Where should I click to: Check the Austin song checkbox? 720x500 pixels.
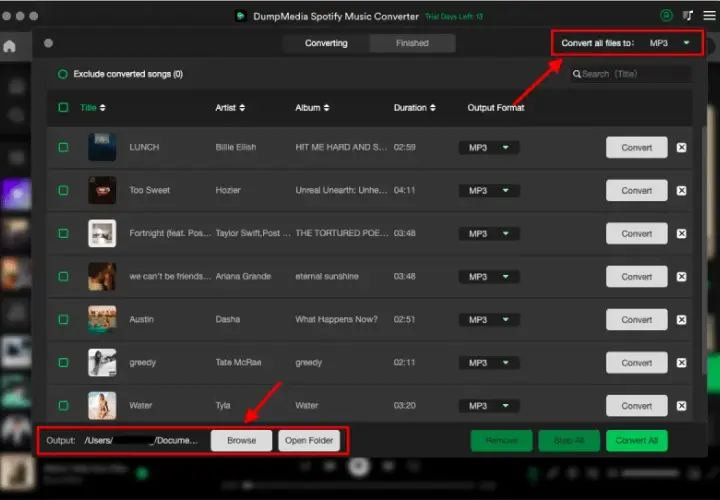[x=63, y=319]
